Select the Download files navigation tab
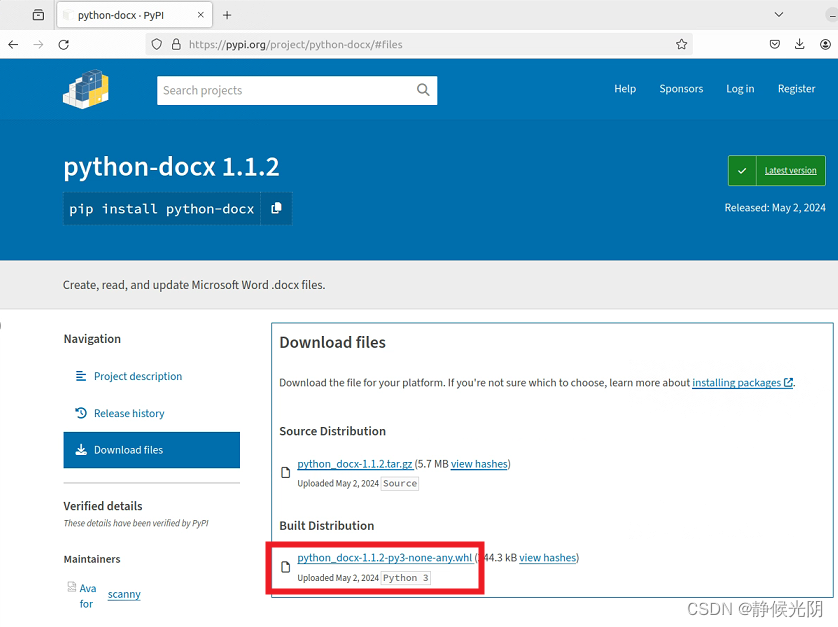Image resolution: width=838 pixels, height=627 pixels. 152,450
